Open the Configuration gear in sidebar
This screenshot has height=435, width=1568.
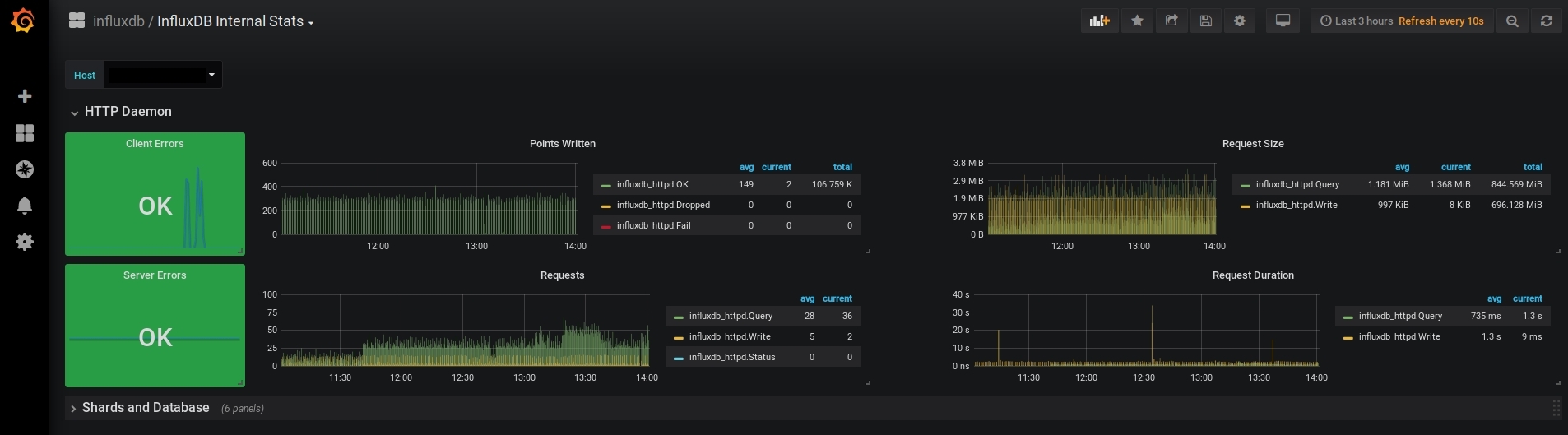click(25, 242)
